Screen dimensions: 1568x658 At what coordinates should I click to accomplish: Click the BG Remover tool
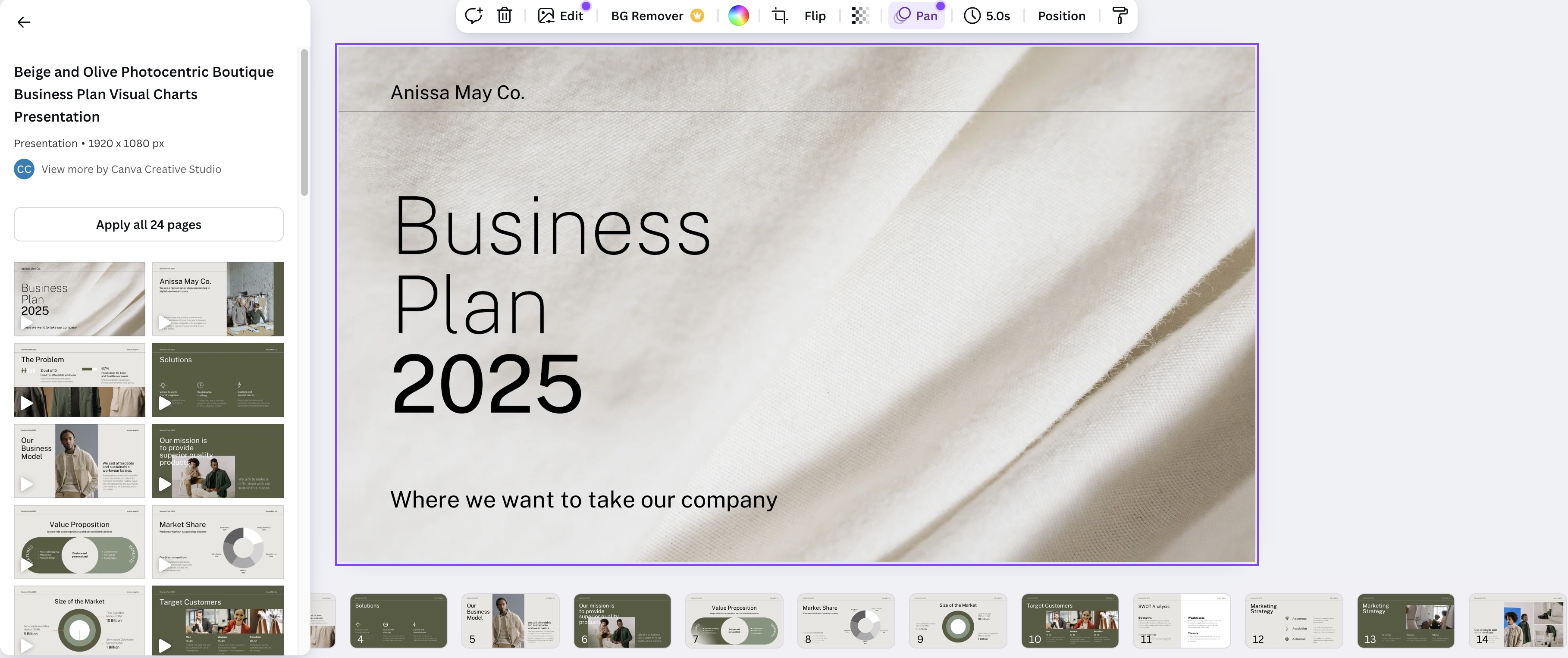[657, 16]
